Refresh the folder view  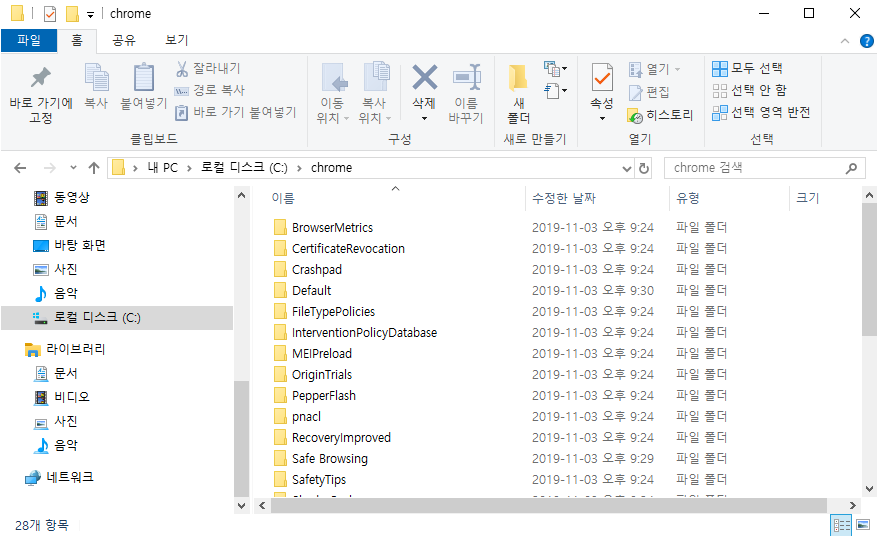click(644, 168)
